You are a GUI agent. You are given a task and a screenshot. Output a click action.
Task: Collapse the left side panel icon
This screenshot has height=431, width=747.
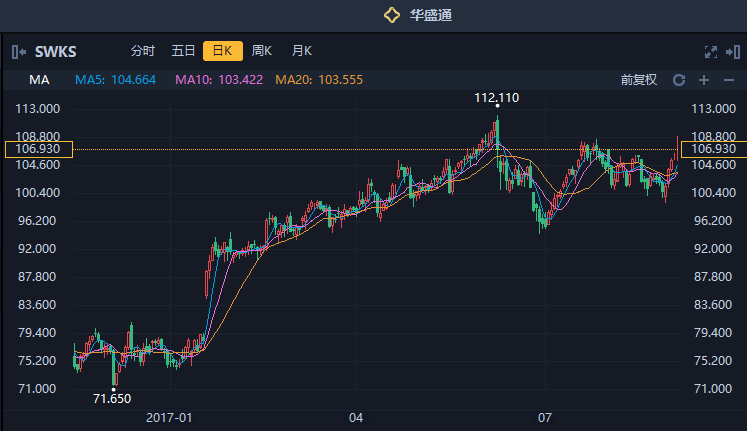point(19,51)
